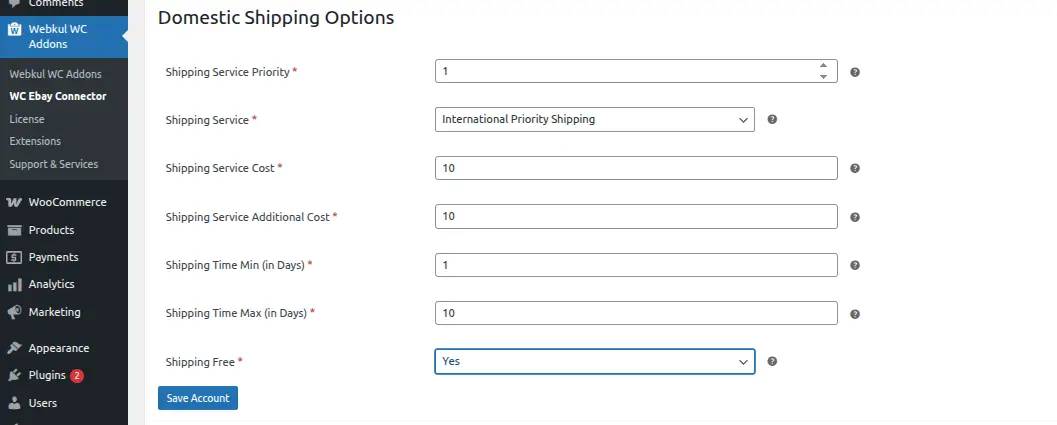Open the Plugins menu item

coord(47,376)
